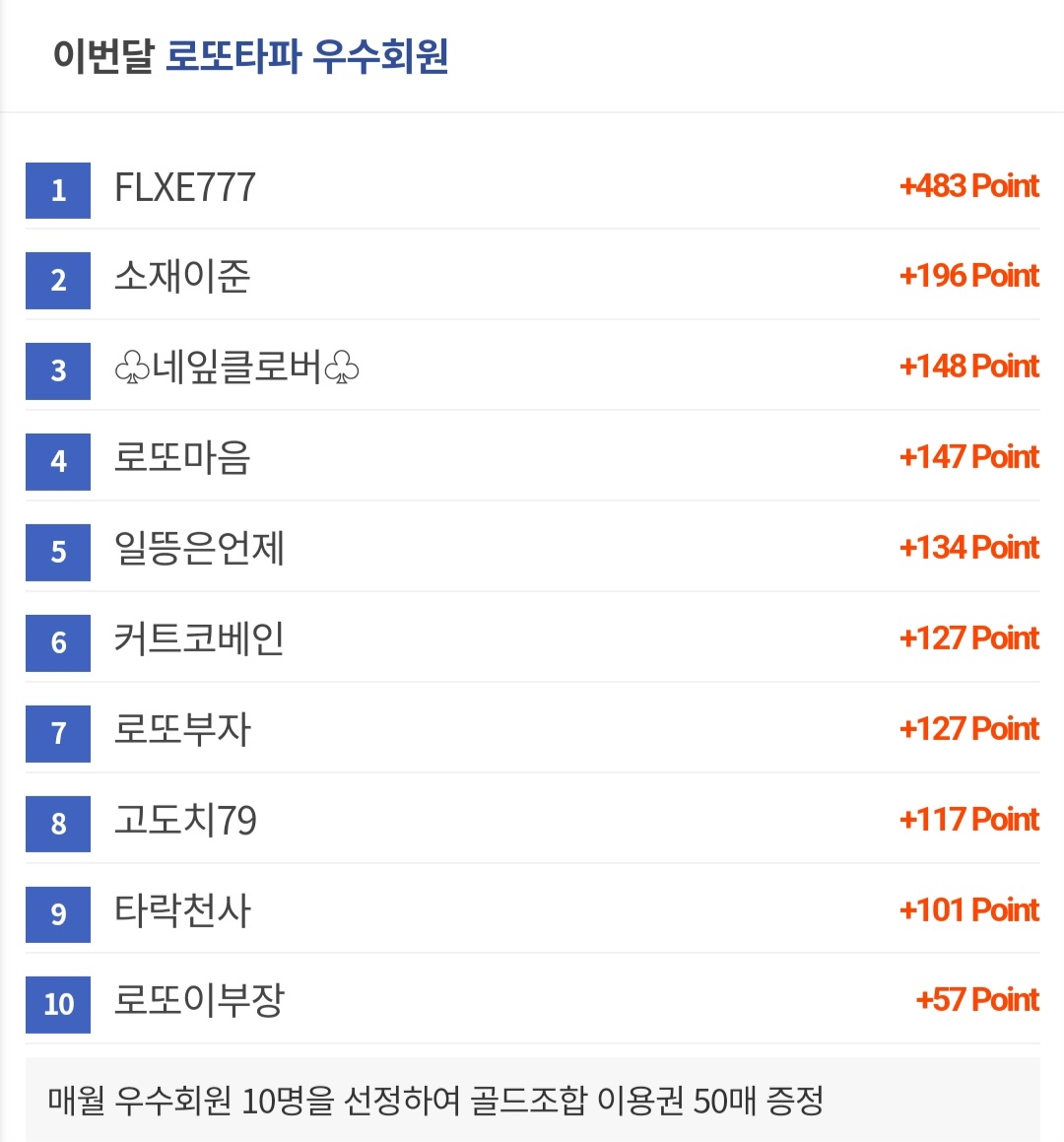
Task: Open the member 고도치79
Action: pos(186,820)
